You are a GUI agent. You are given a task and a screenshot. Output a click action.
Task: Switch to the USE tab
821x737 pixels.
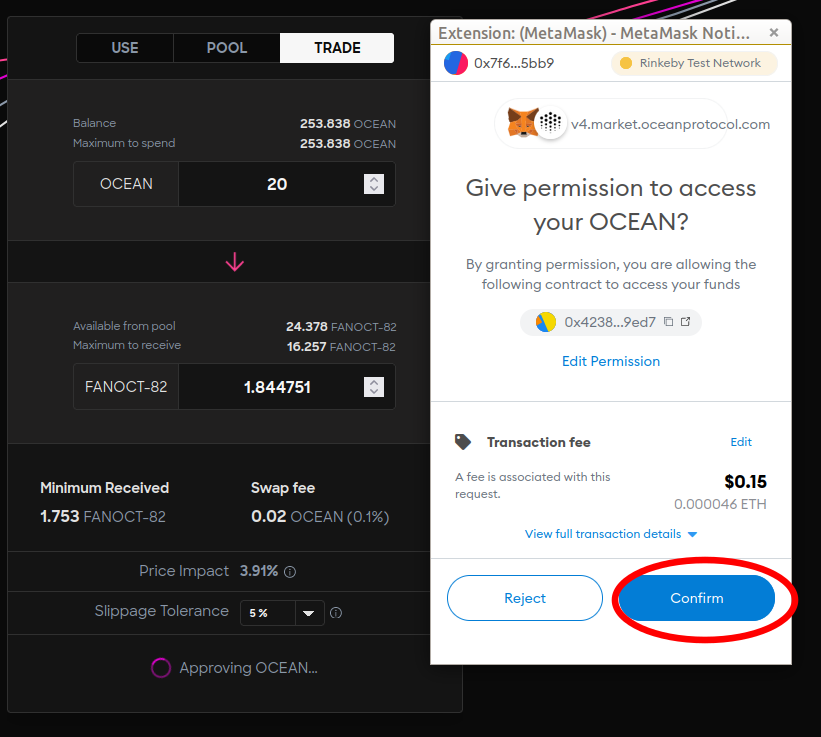125,48
